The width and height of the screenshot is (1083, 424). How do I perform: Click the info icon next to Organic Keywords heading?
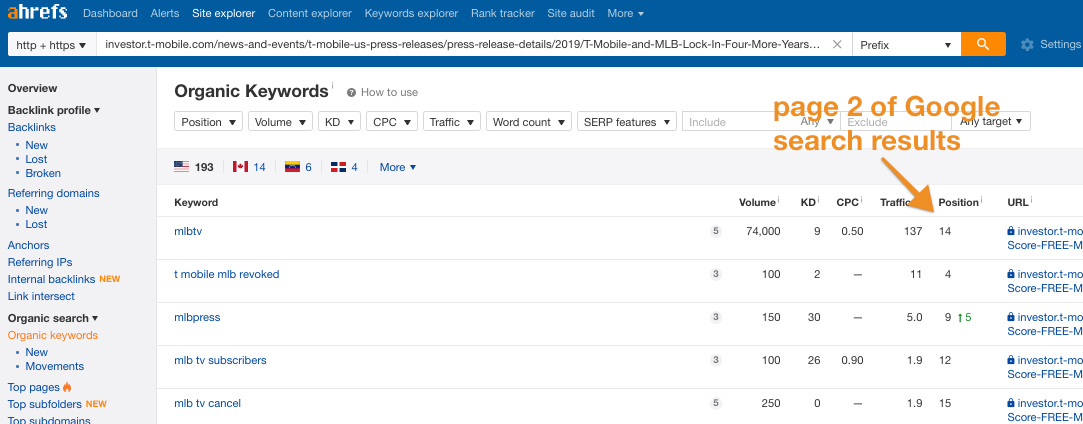tap(332, 86)
